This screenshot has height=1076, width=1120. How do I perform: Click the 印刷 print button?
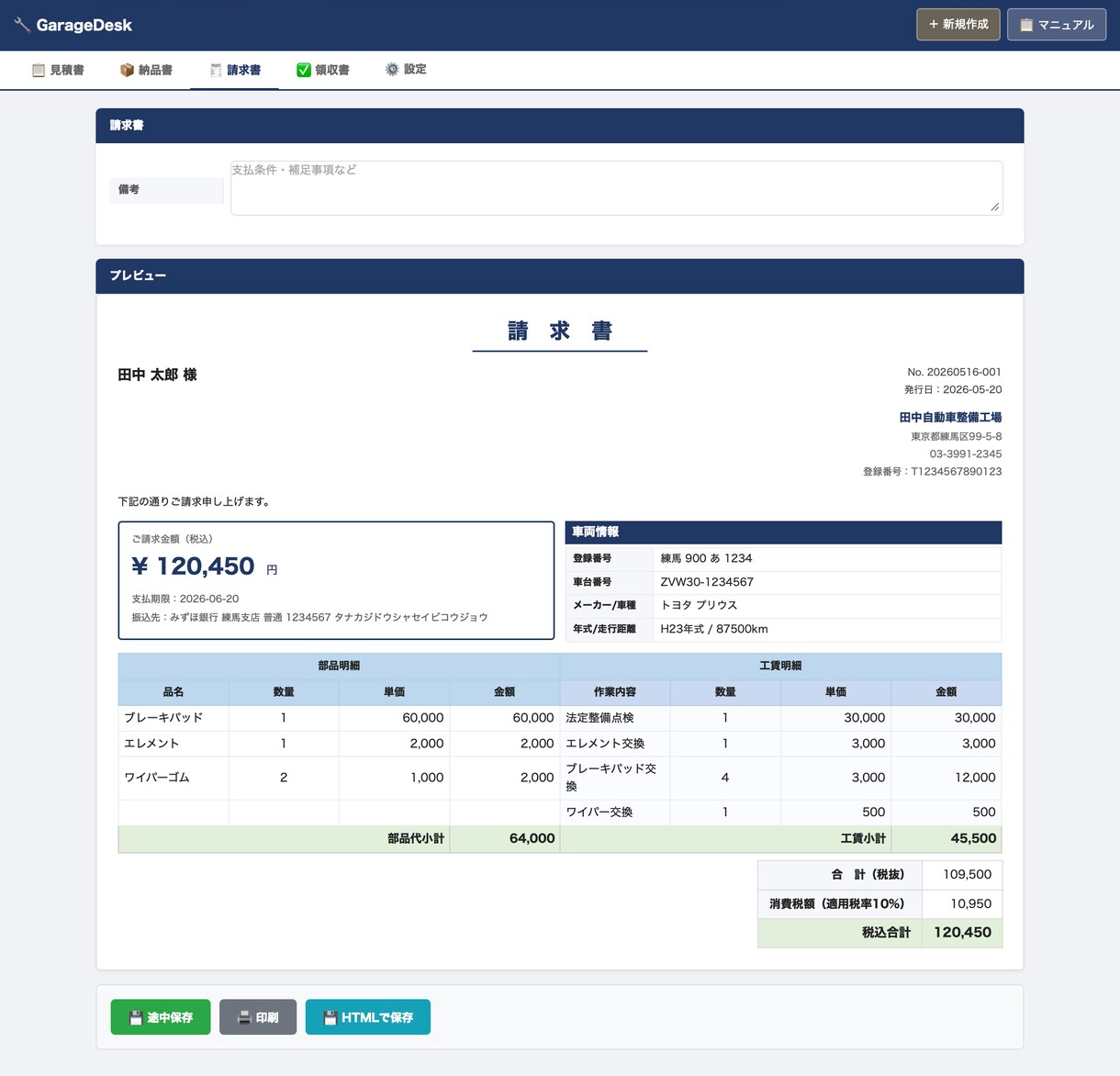coord(258,1017)
